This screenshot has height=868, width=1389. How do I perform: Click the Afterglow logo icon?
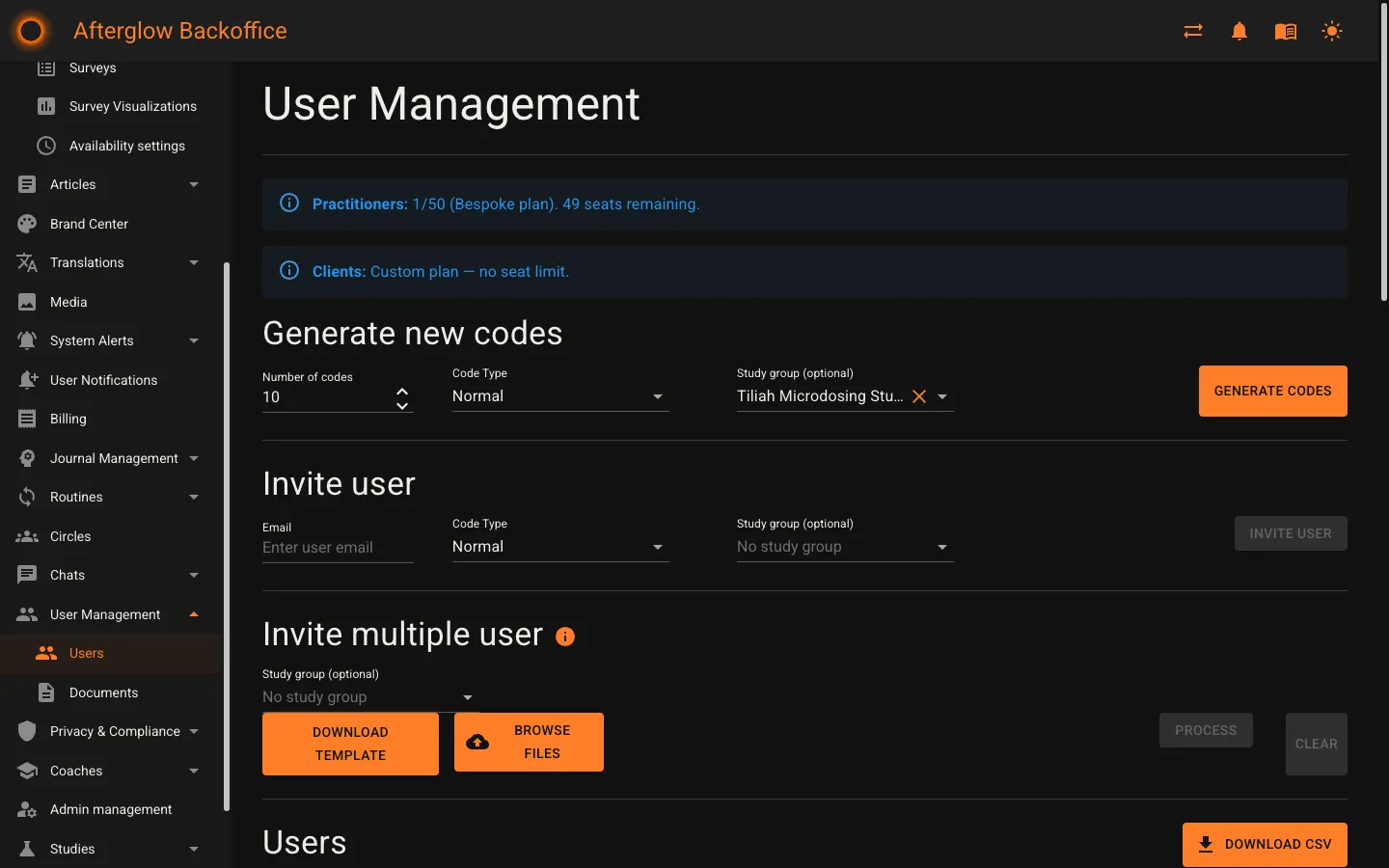31,31
